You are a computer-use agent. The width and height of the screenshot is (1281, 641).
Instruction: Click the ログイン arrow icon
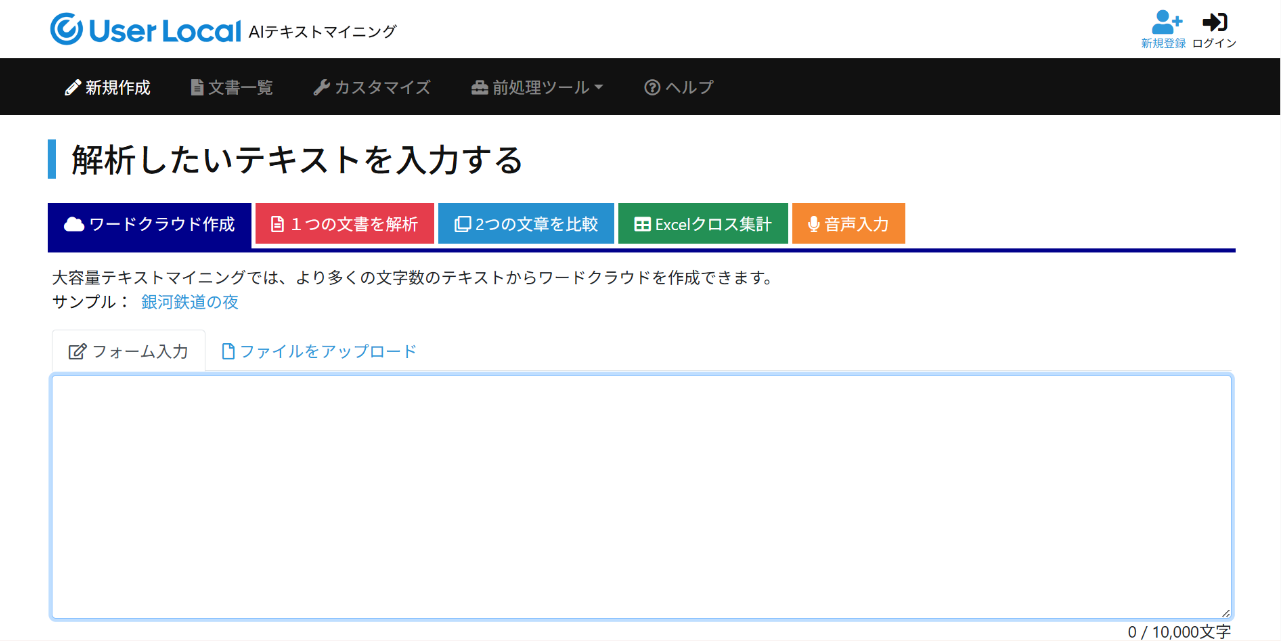coord(1214,21)
